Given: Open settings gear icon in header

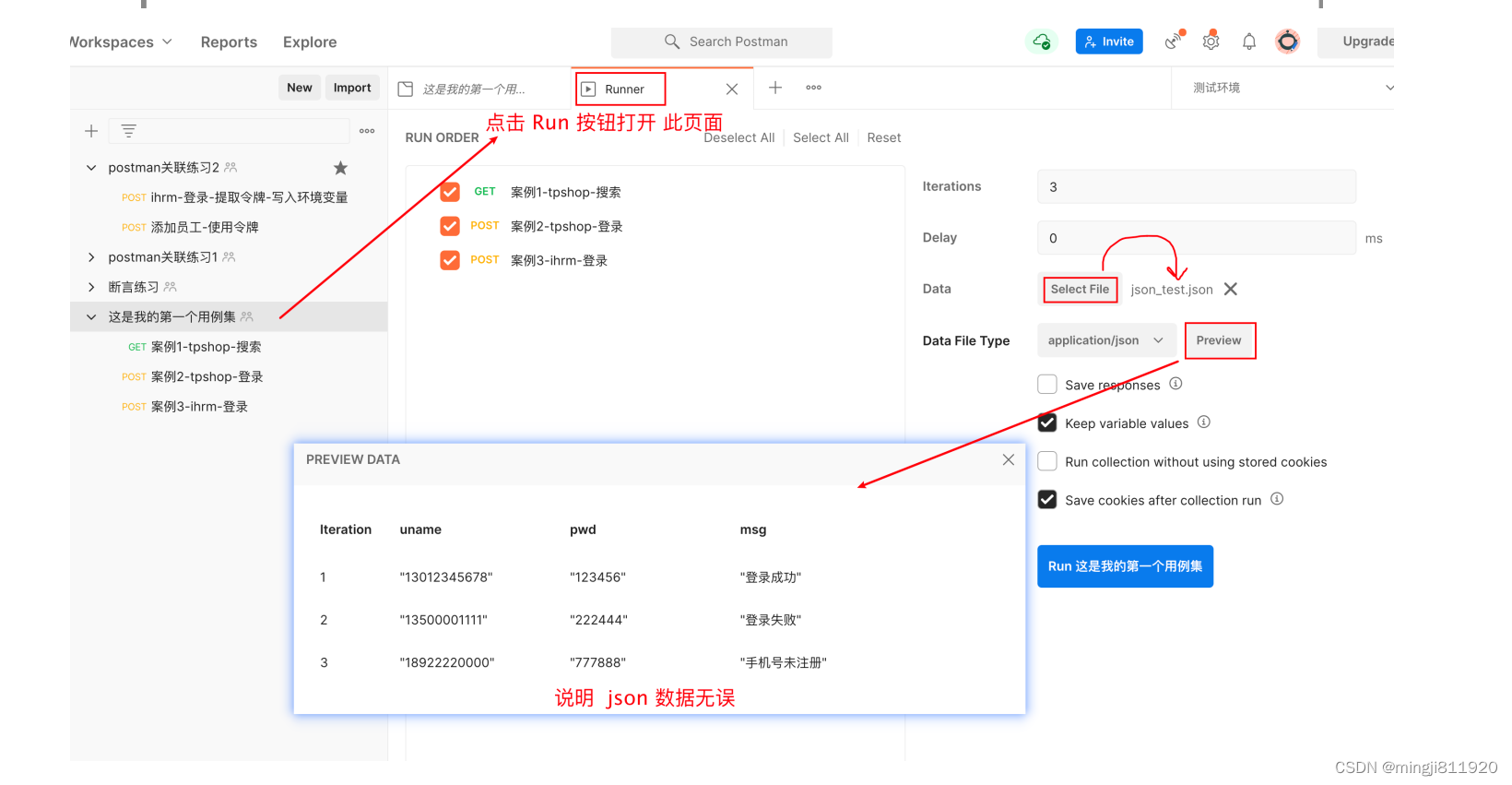Looking at the screenshot, I should coord(1211,41).
